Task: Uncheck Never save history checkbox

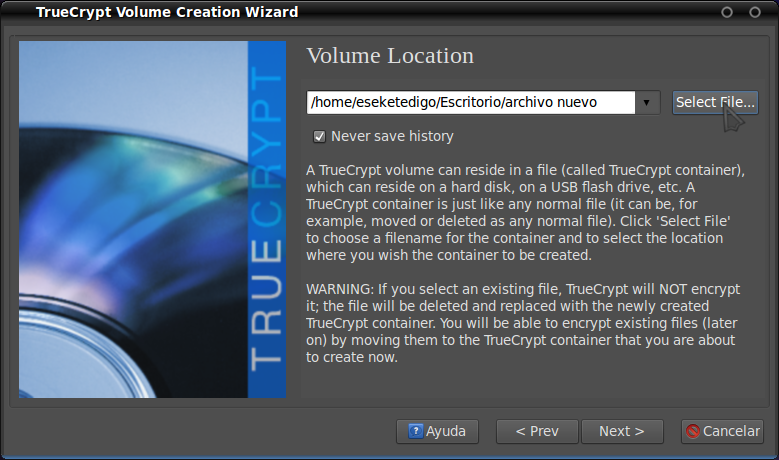Action: click(319, 136)
